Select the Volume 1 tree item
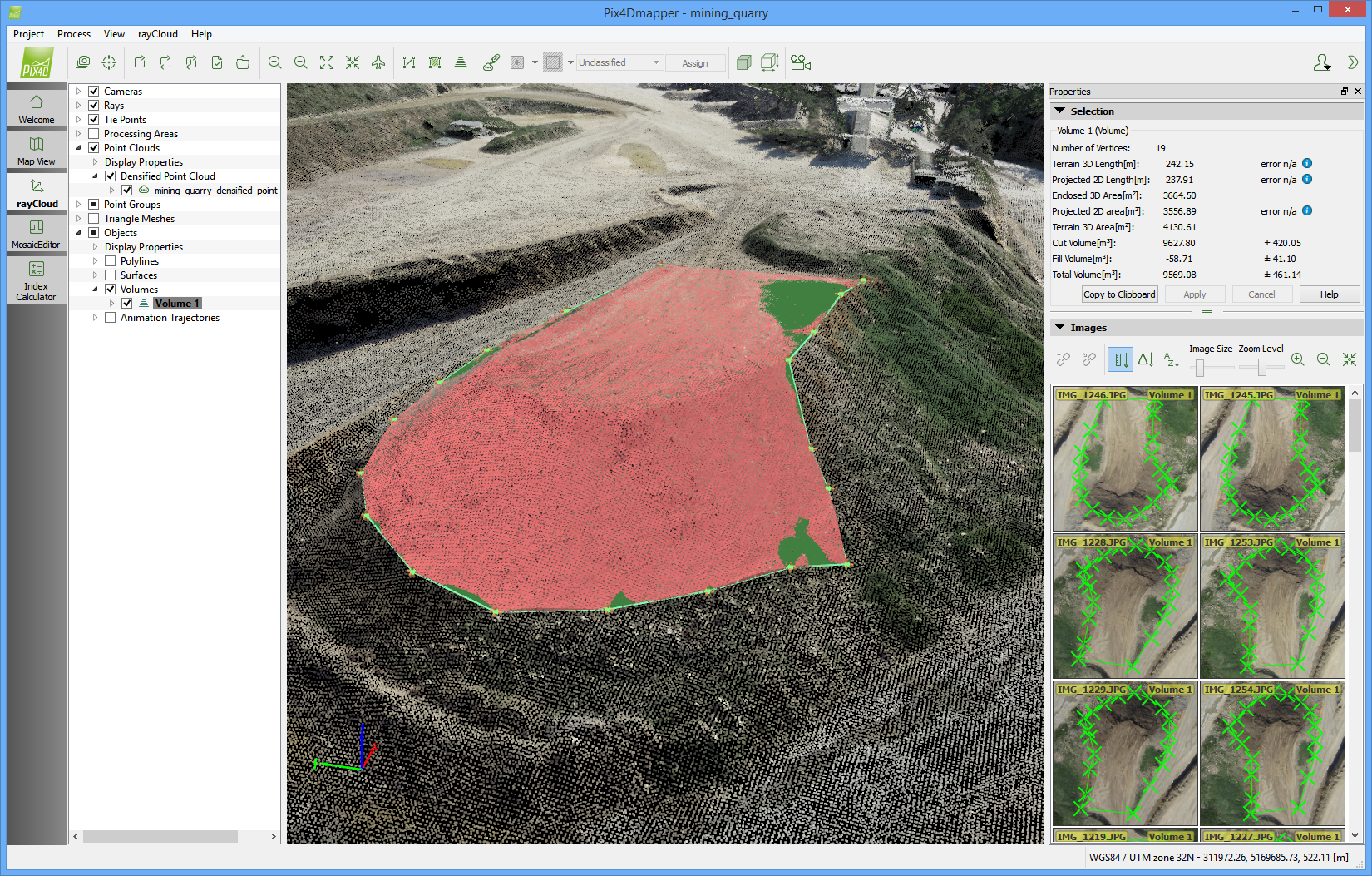 (176, 304)
